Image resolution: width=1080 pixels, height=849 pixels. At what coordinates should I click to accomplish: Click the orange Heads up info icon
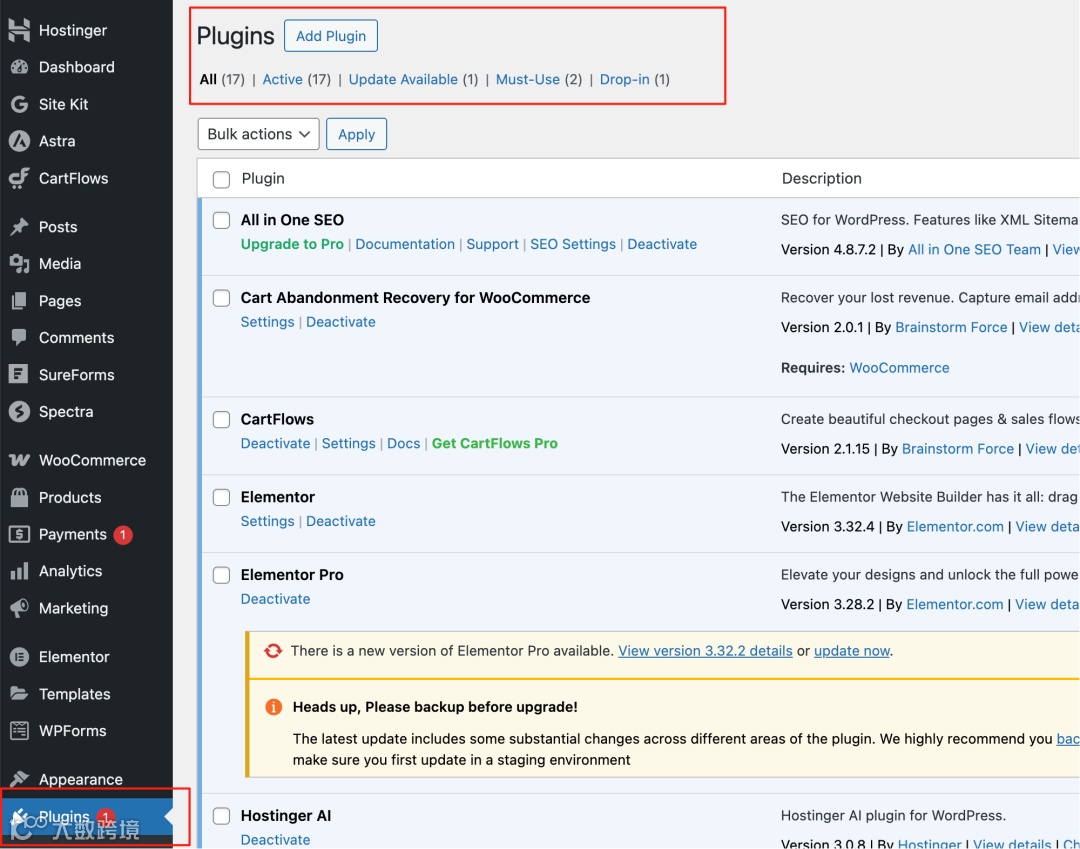(x=273, y=707)
